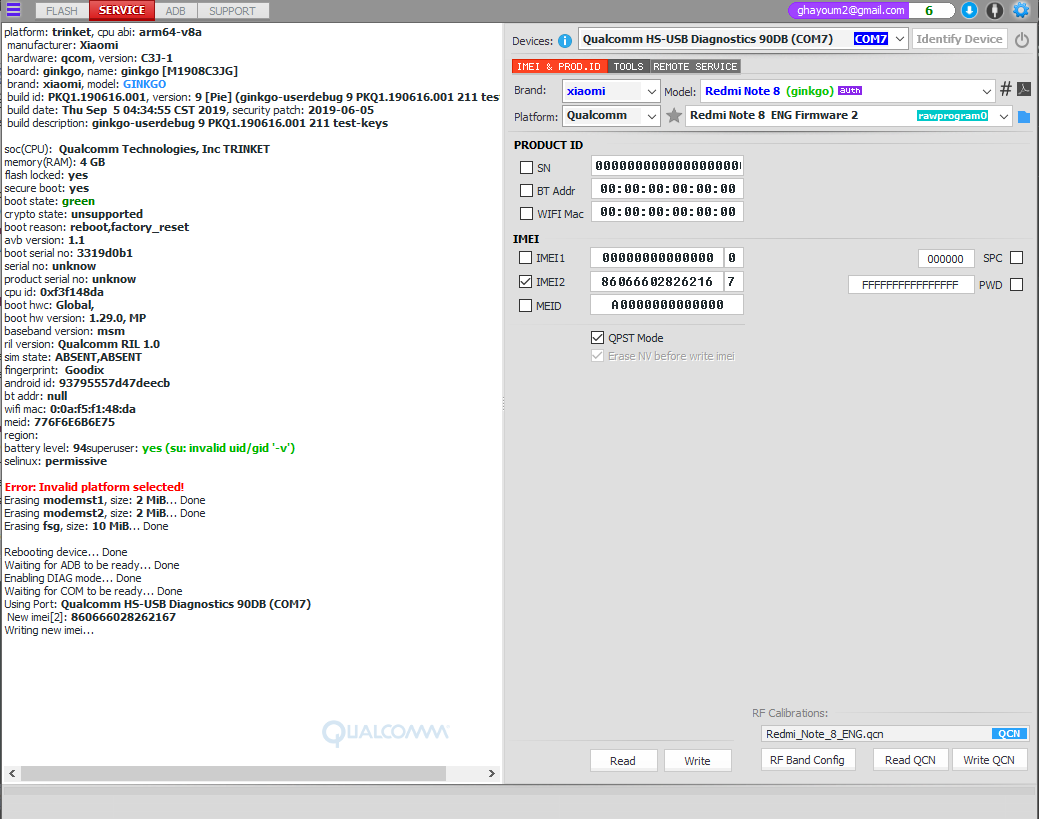Click the red 'Invalid platform selected' error text

[94, 487]
